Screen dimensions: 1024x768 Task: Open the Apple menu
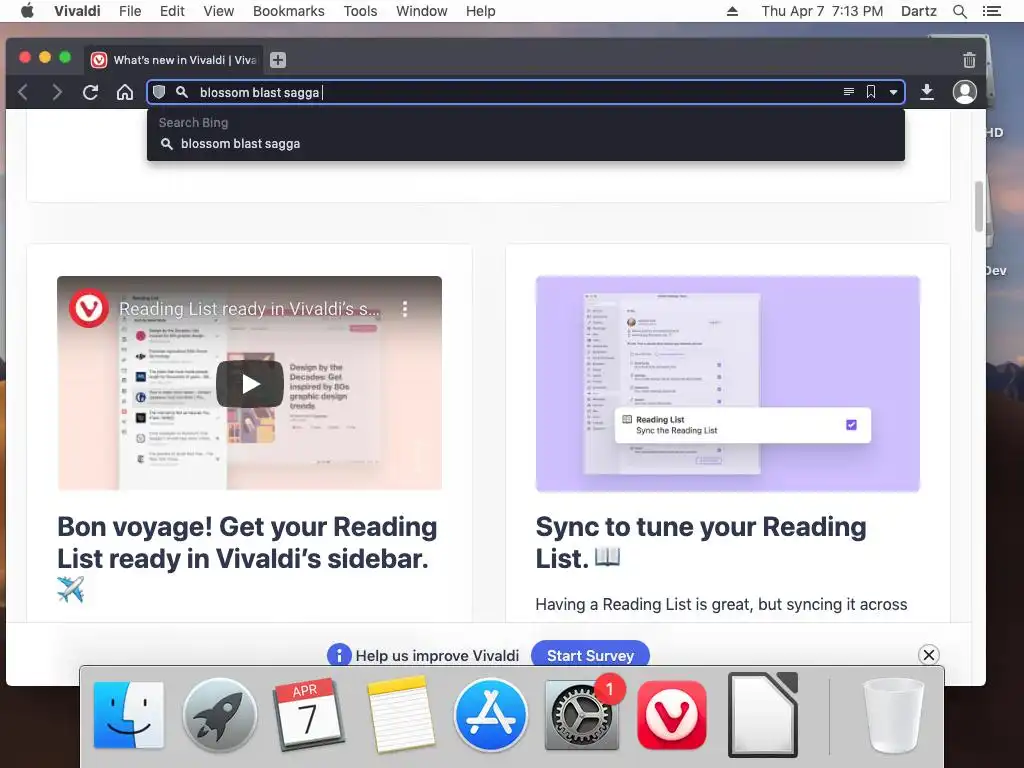[x=27, y=10]
